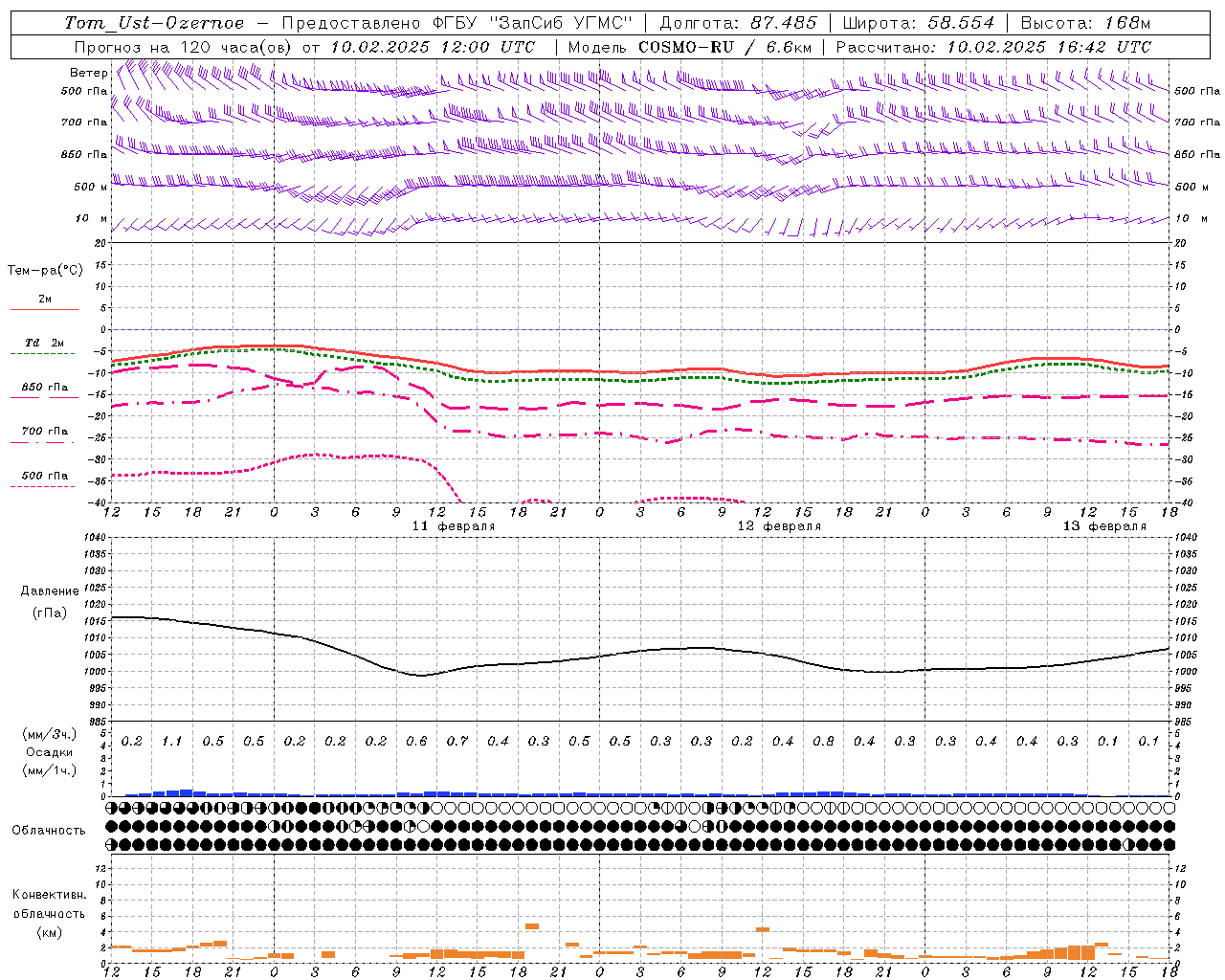Select the 3-hour precipitation value '1.1'
Image resolution: width=1225 pixels, height=980 pixels.
point(172,742)
